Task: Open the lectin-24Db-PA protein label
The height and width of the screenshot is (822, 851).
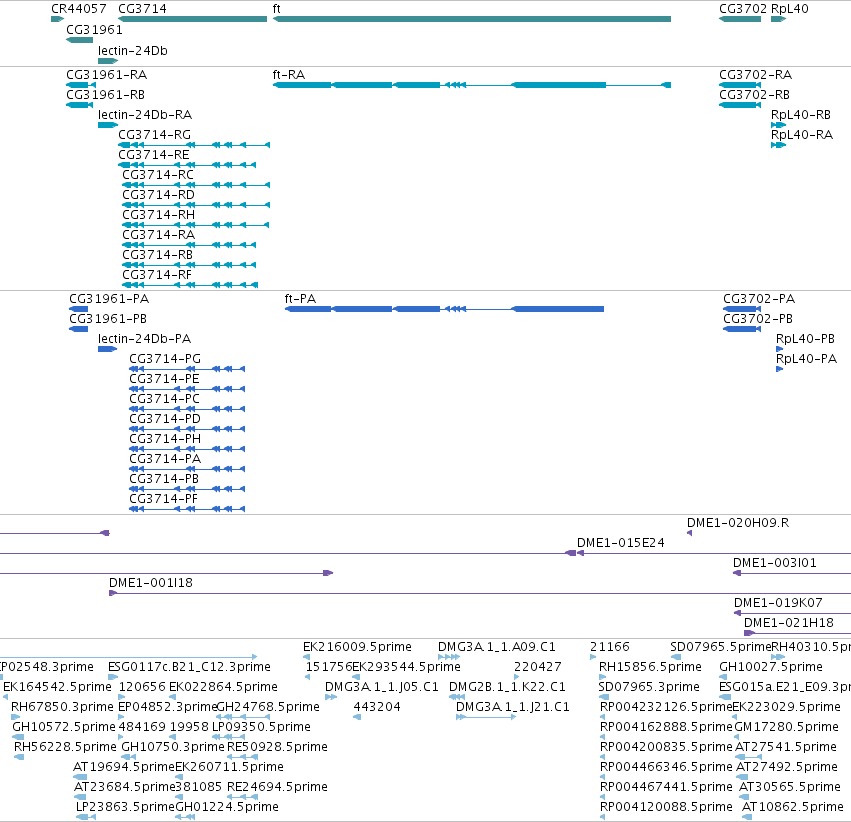Action: click(144, 339)
